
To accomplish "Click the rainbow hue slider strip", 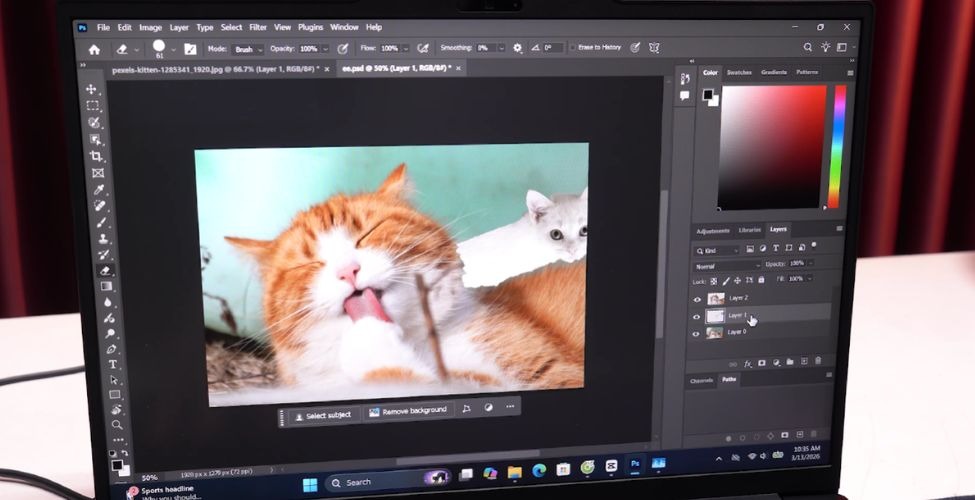I will pos(839,145).
